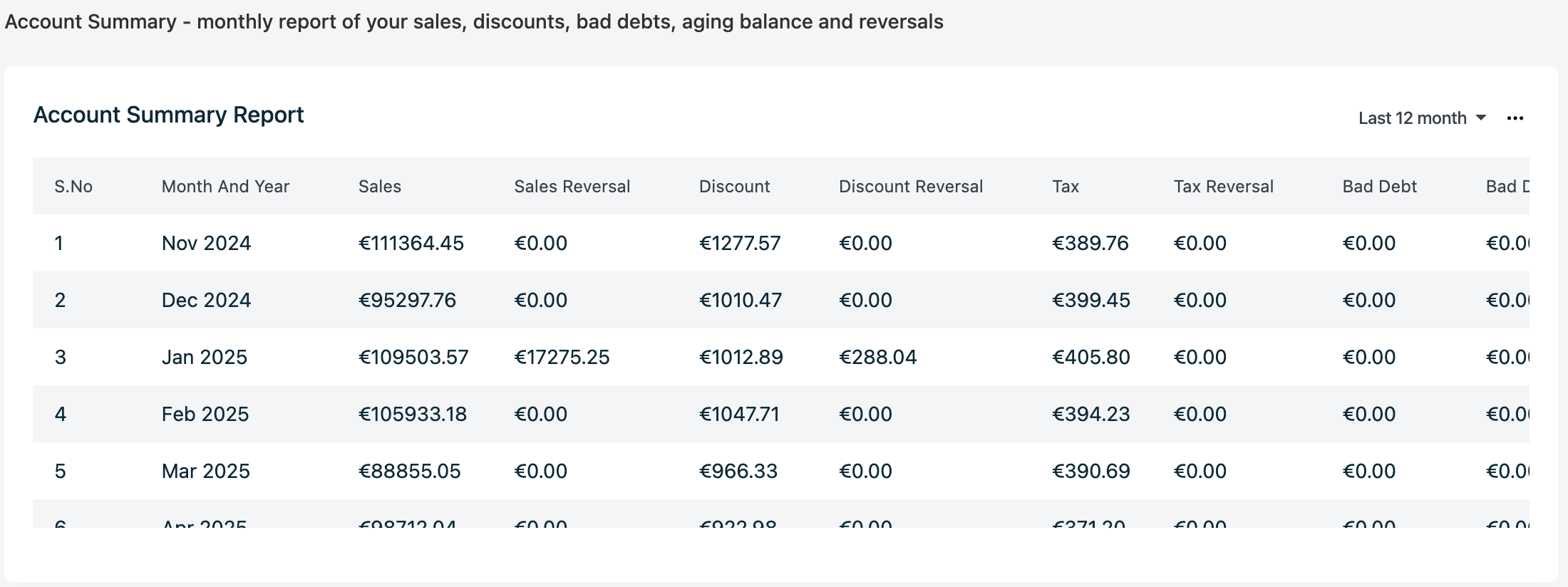Select Jan 2025 sales reversal €17275.25

click(562, 358)
